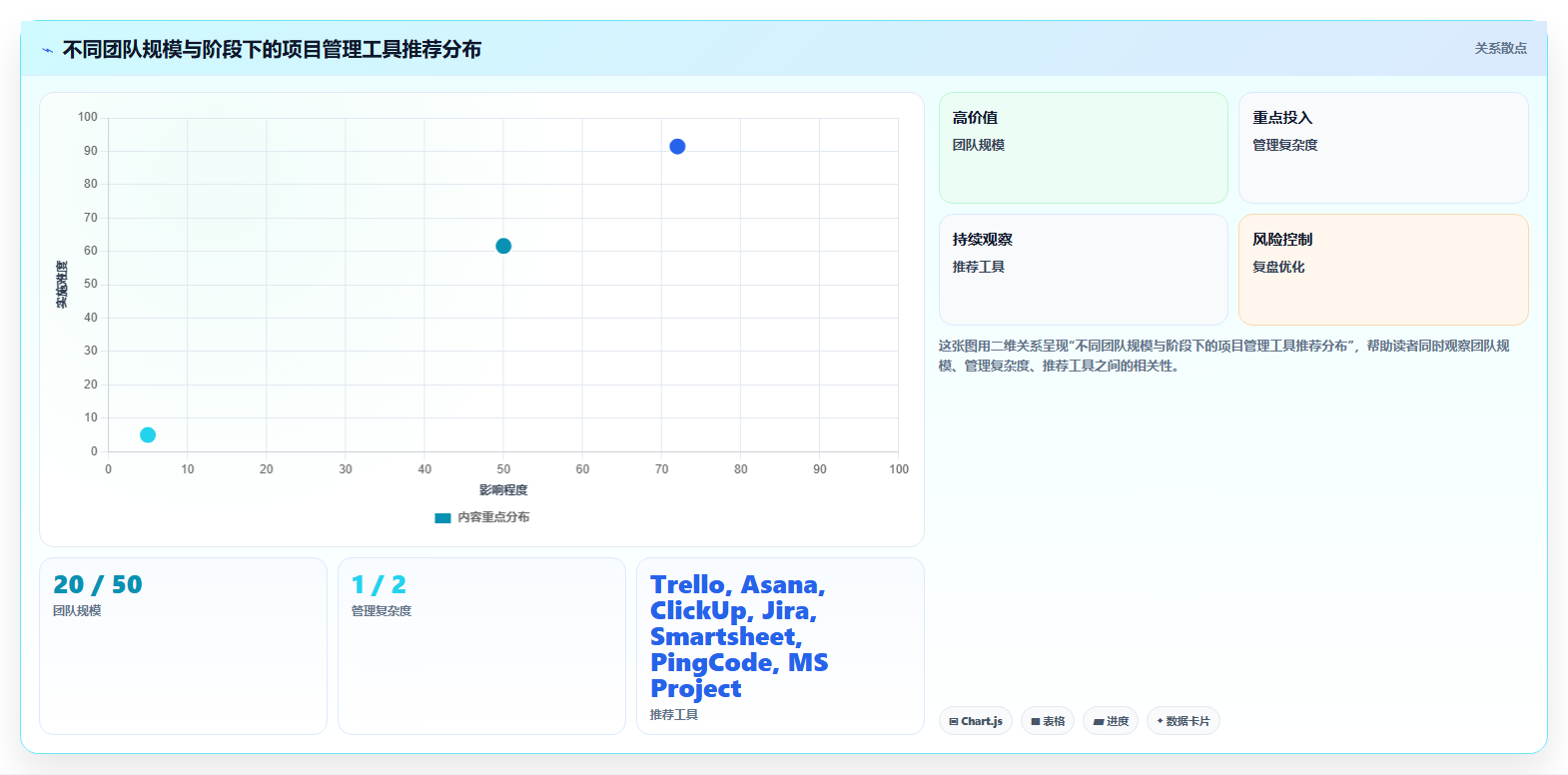Image resolution: width=1568 pixels, height=775 pixels.
Task: Click the 推荐工具 subtitle in 持续观察 card
Action: [979, 267]
